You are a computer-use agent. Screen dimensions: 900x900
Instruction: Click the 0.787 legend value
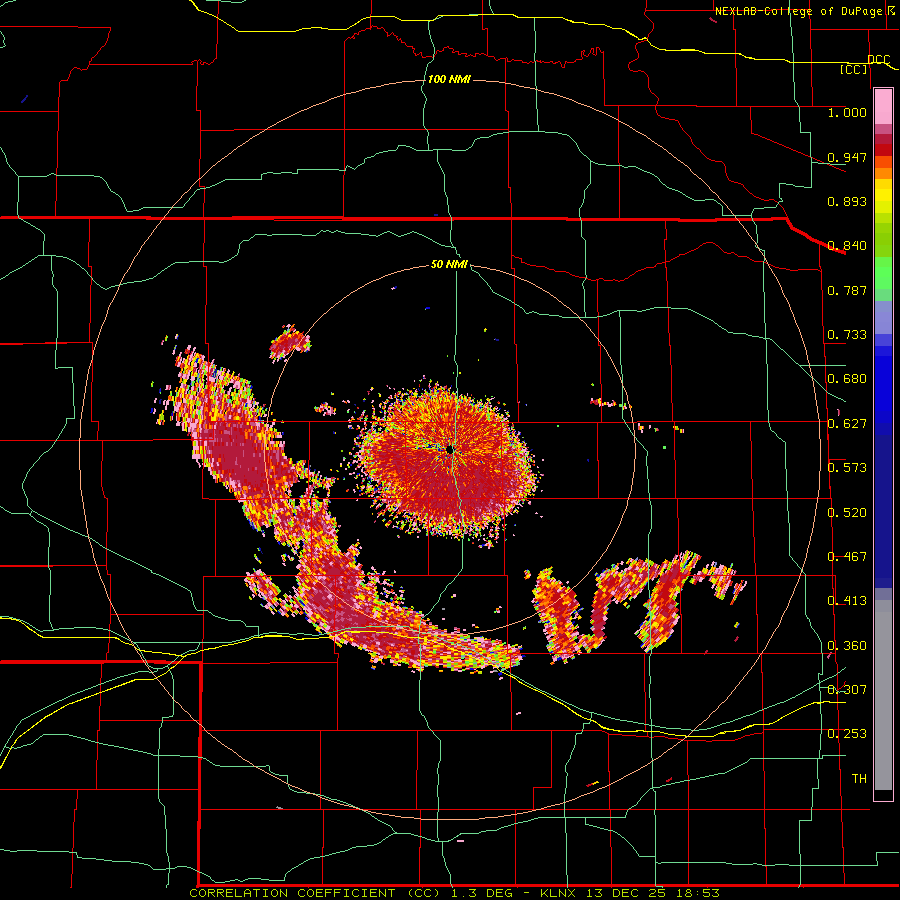(x=847, y=290)
